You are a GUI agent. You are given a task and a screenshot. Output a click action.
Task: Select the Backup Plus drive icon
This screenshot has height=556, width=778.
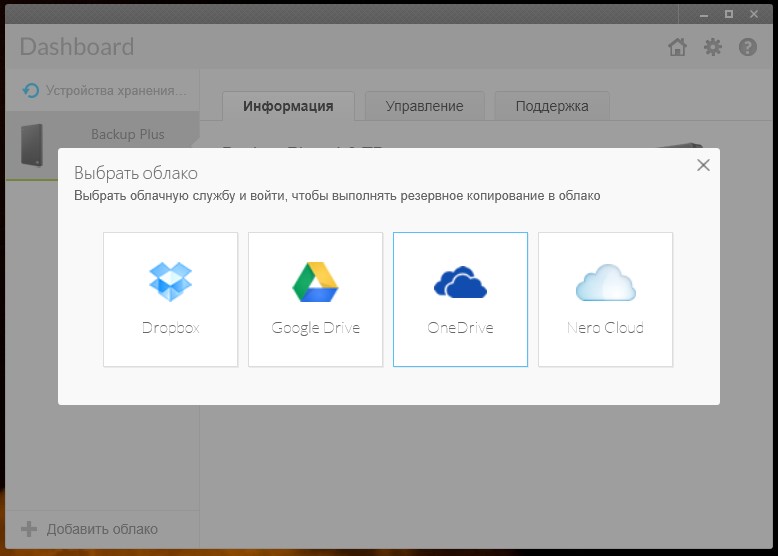[32, 145]
